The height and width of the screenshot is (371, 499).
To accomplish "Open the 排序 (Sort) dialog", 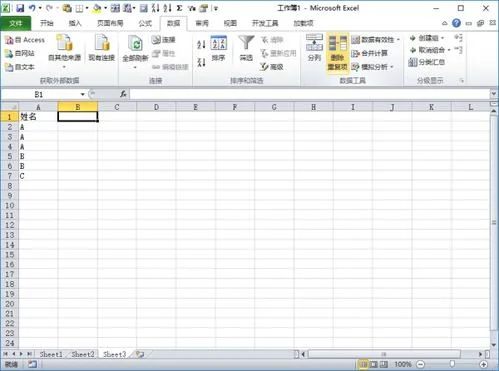I will coord(219,49).
